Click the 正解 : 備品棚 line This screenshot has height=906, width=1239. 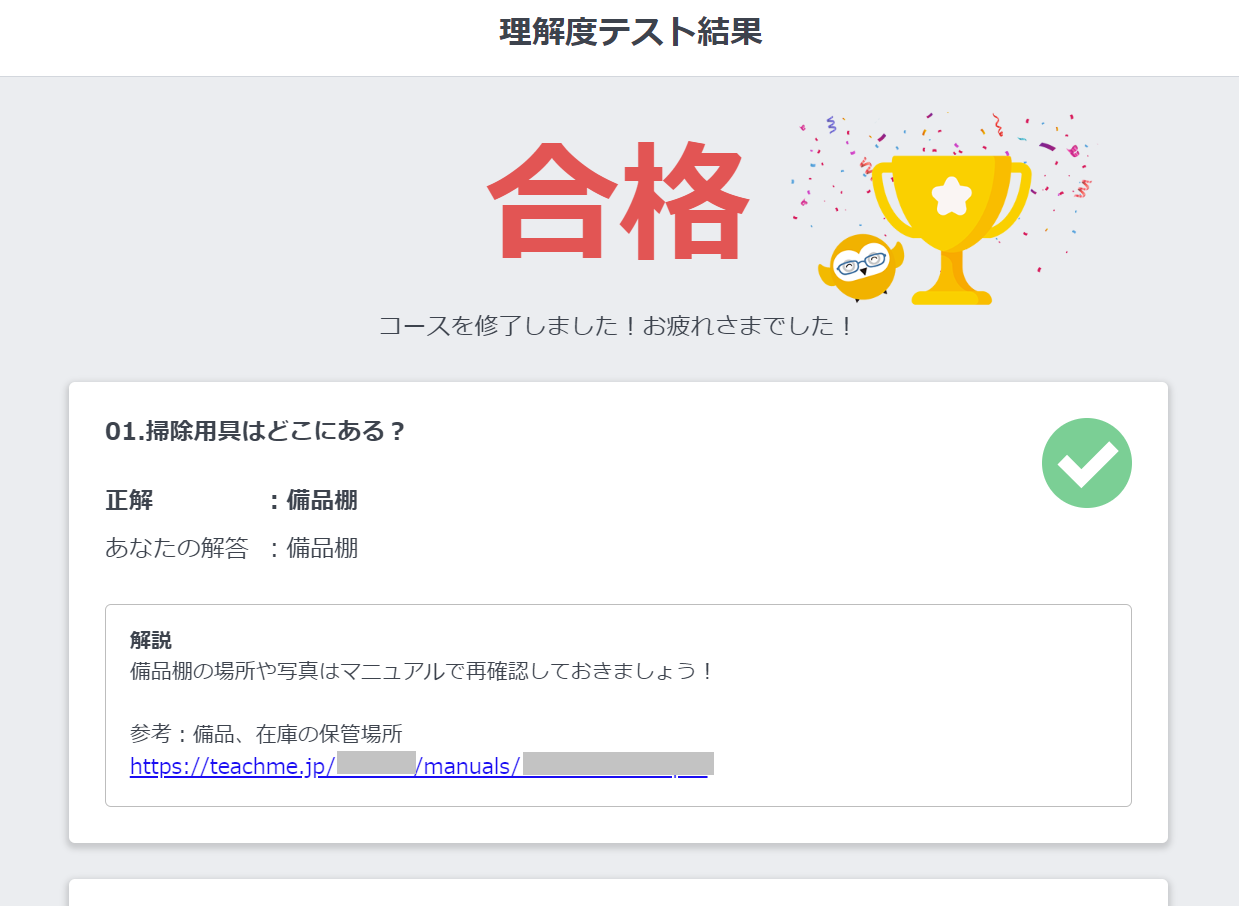click(231, 500)
